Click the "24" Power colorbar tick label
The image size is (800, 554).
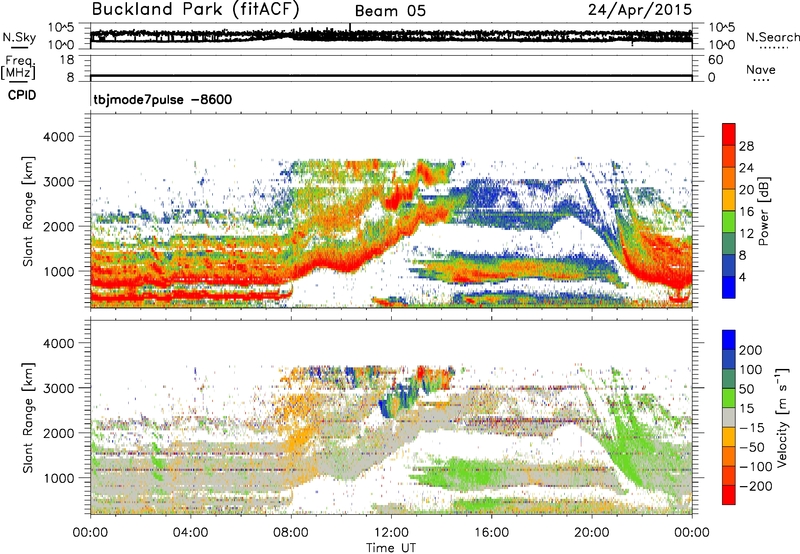(746, 168)
